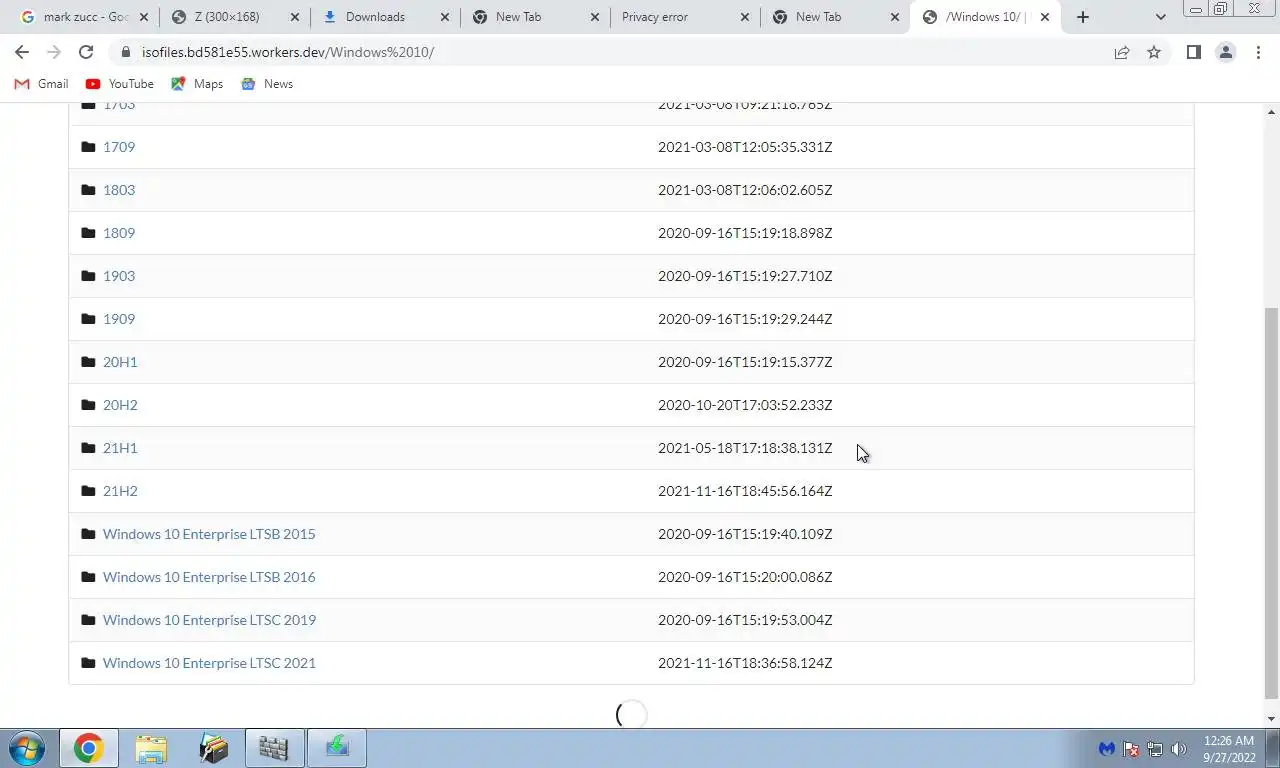Click the Chrome taskbar icon
The height and width of the screenshot is (768, 1280).
pos(88,748)
